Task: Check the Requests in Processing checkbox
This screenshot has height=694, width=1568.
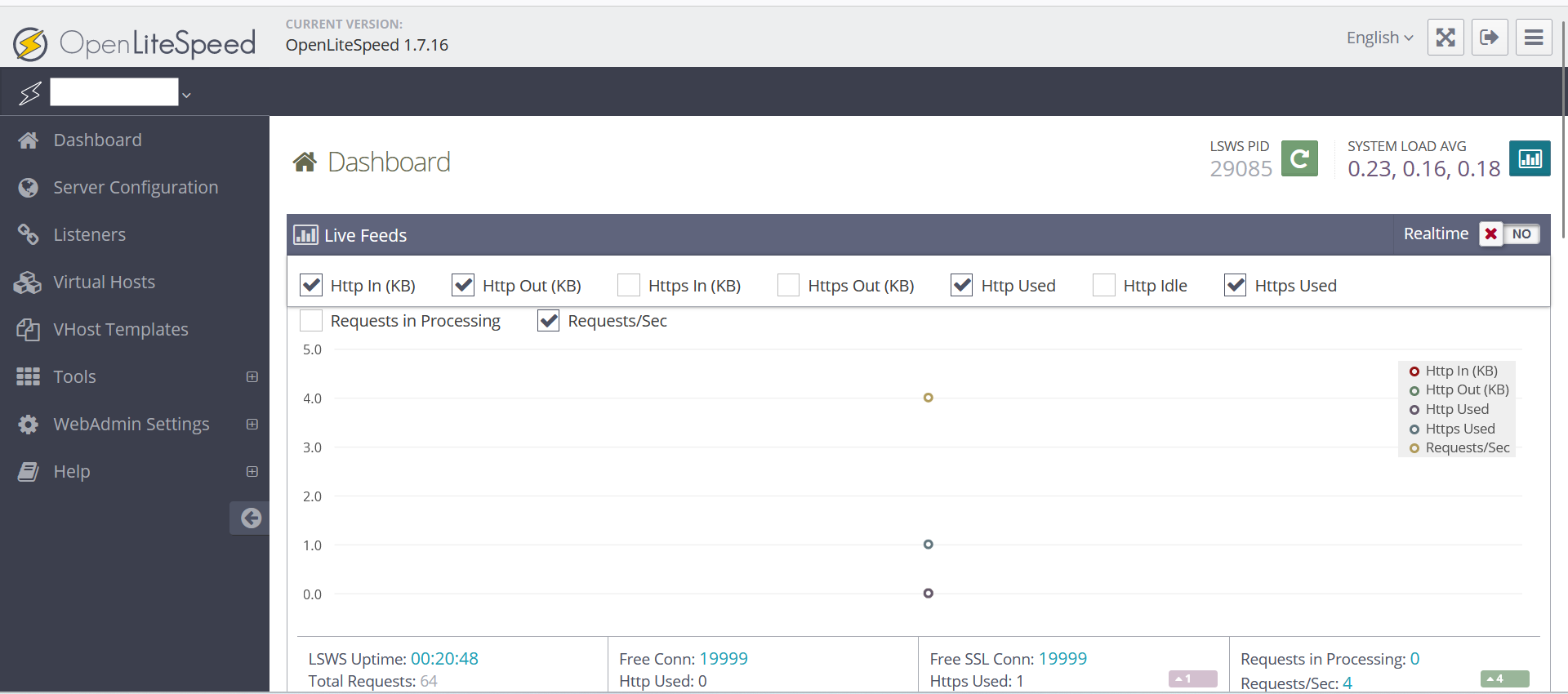Action: pyautogui.click(x=311, y=321)
